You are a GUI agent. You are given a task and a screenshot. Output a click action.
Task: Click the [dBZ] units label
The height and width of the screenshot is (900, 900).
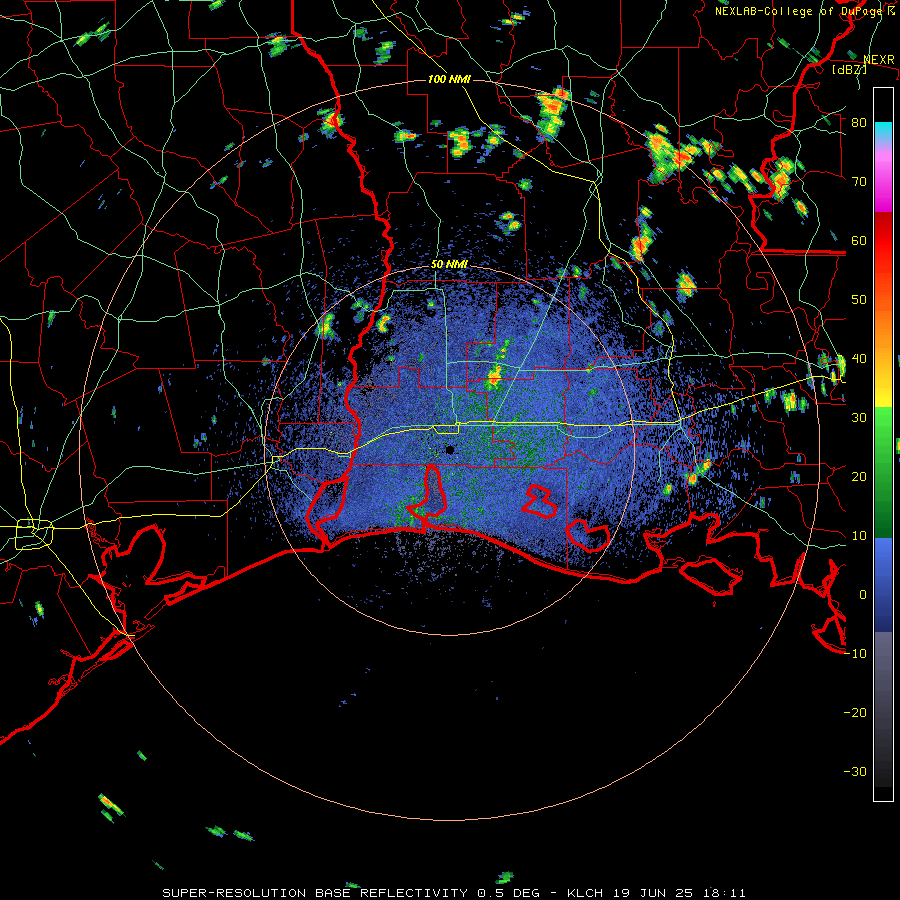pyautogui.click(x=849, y=69)
